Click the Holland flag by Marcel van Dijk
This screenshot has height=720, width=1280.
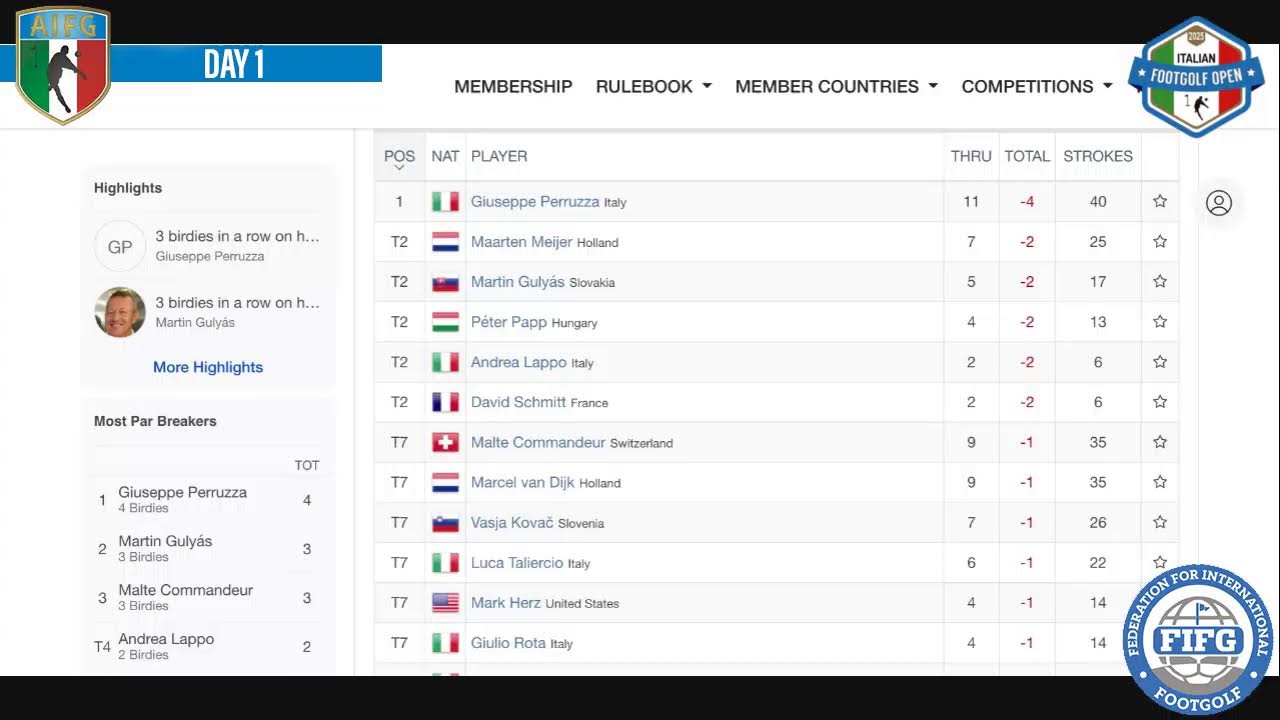pyautogui.click(x=445, y=482)
